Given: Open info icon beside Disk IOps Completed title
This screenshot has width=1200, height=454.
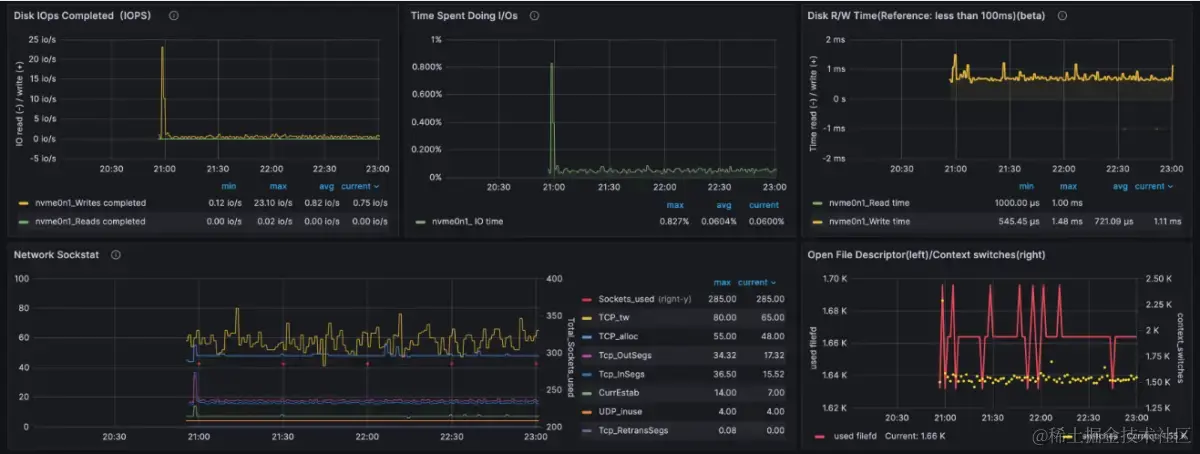Looking at the screenshot, I should pos(174,16).
